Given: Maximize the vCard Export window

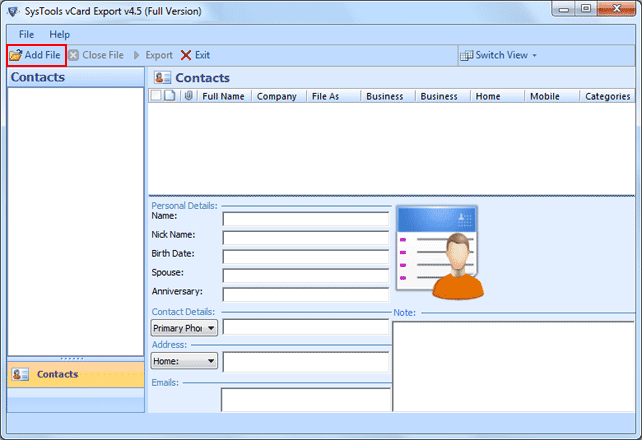Looking at the screenshot, I should (586, 9).
